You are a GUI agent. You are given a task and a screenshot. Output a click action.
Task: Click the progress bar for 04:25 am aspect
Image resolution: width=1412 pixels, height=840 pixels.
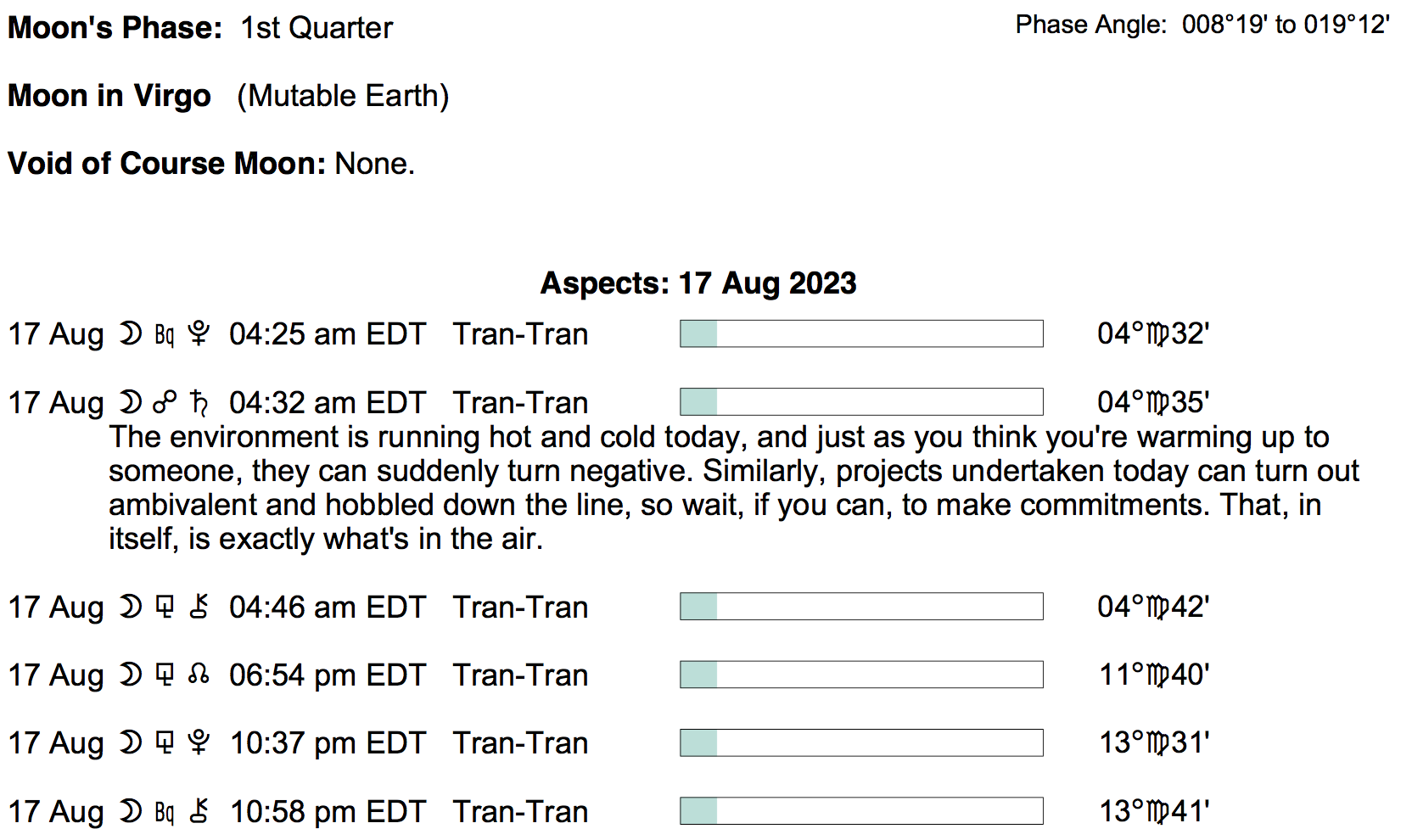pyautogui.click(x=861, y=333)
